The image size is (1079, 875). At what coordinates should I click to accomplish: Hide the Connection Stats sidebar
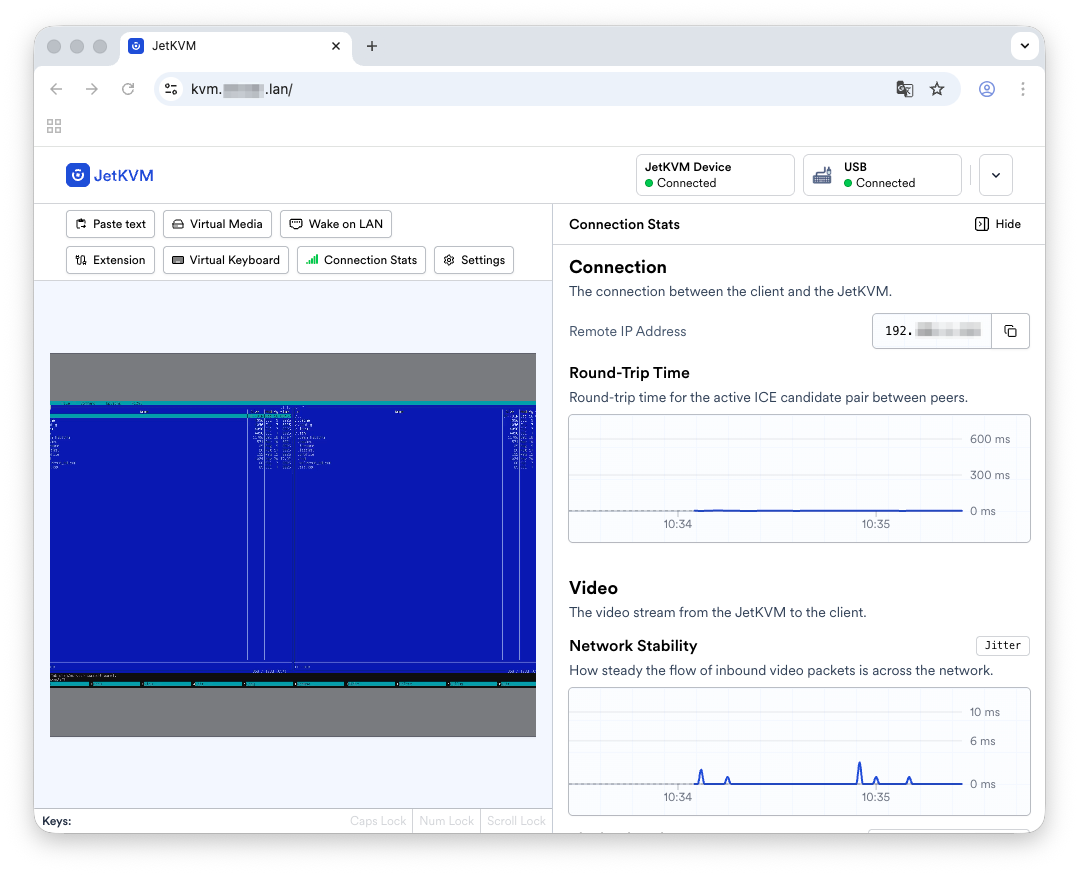tap(998, 224)
